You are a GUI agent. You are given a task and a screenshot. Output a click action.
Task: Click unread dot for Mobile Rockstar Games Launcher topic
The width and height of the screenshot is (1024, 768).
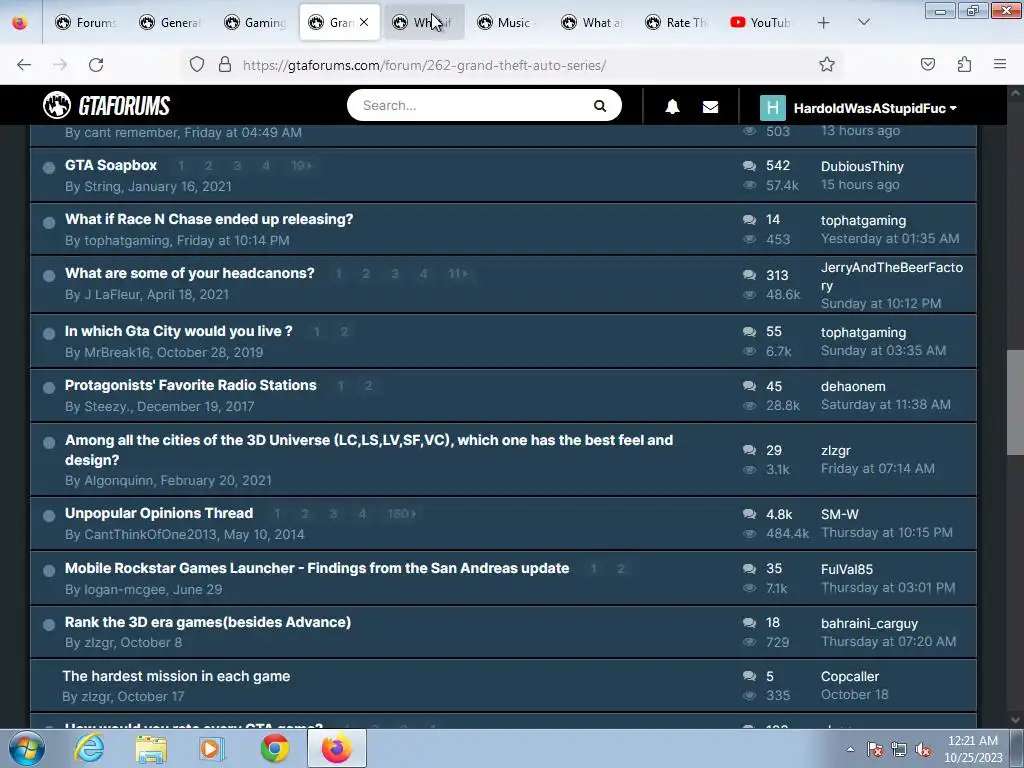coord(49,571)
